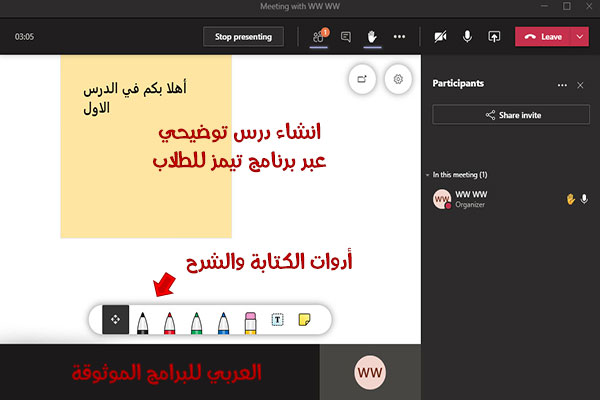Screen dimensions: 600x400
Task: Close the Participants panel
Action: click(580, 85)
